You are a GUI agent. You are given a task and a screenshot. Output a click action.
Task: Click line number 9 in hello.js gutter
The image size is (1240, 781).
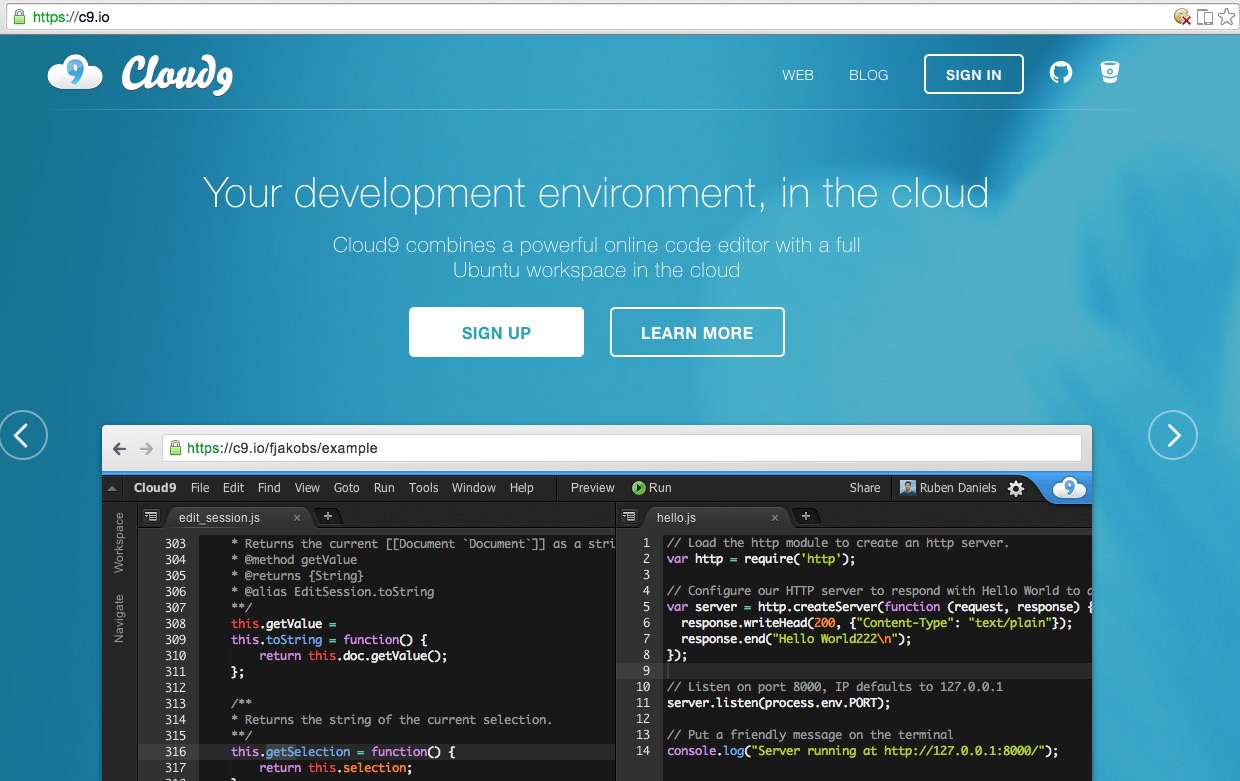pos(646,671)
